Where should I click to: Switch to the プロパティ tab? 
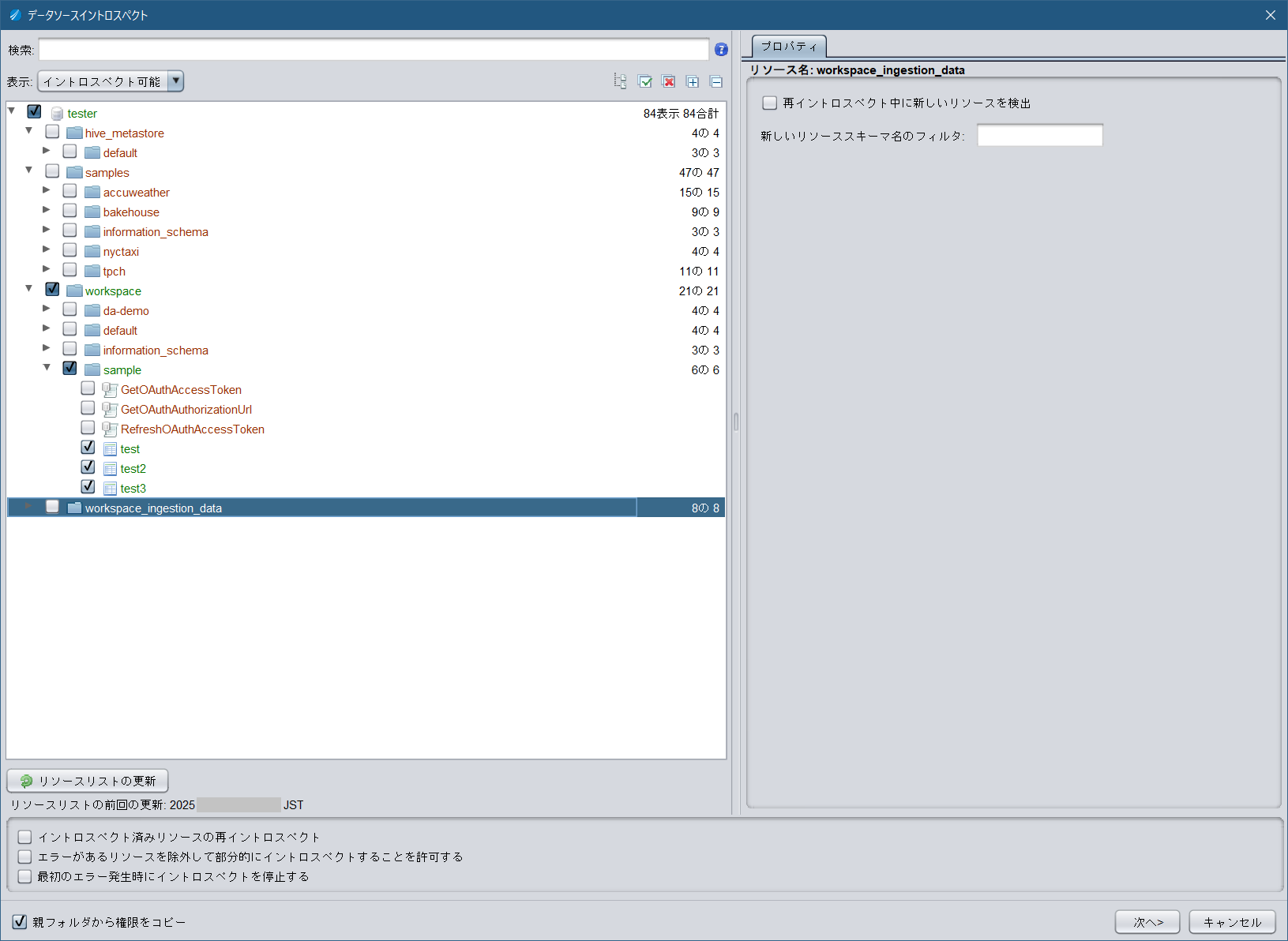[x=789, y=46]
